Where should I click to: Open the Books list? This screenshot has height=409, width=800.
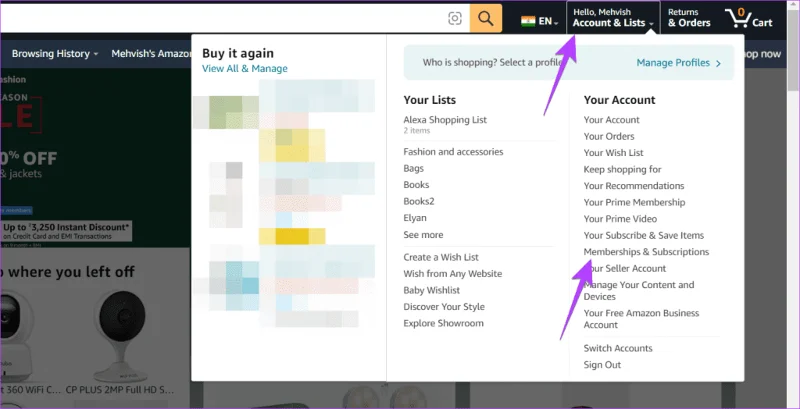[x=416, y=185]
